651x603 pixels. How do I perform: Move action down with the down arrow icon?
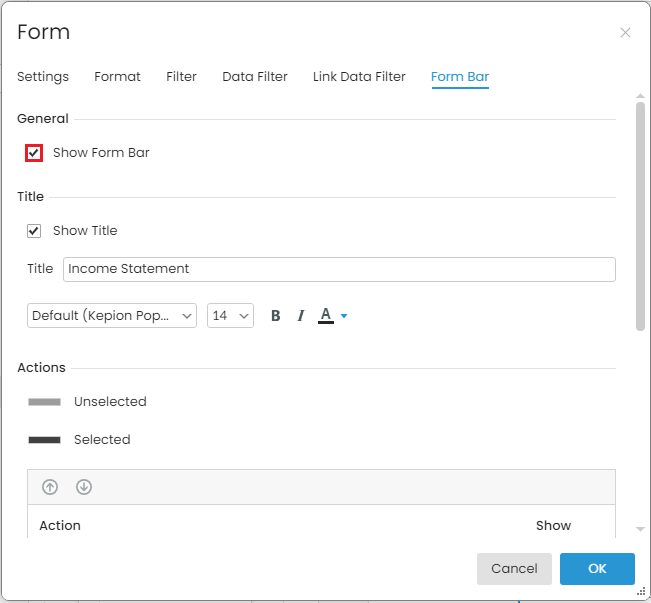[x=84, y=487]
